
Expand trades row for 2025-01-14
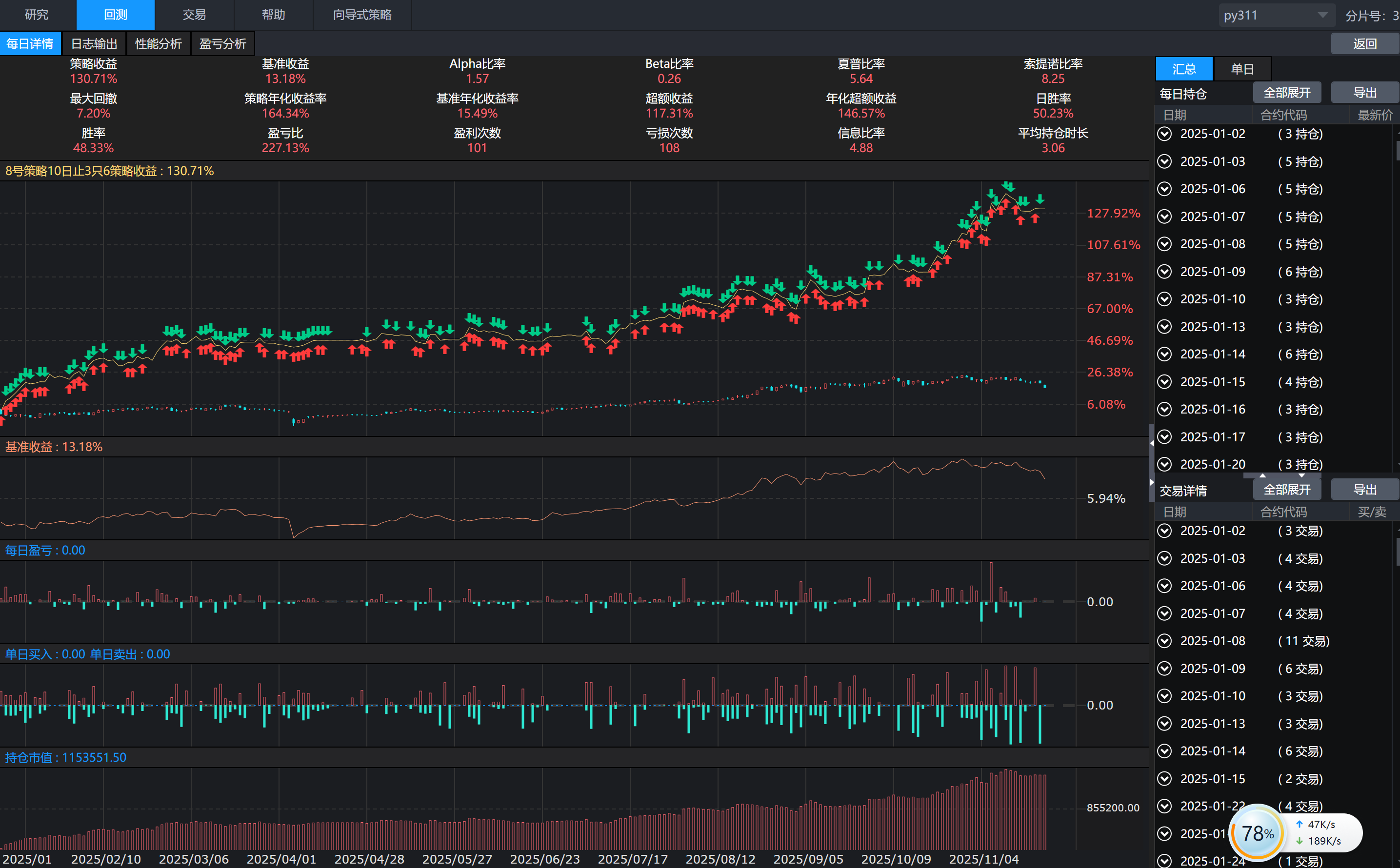(x=1164, y=751)
